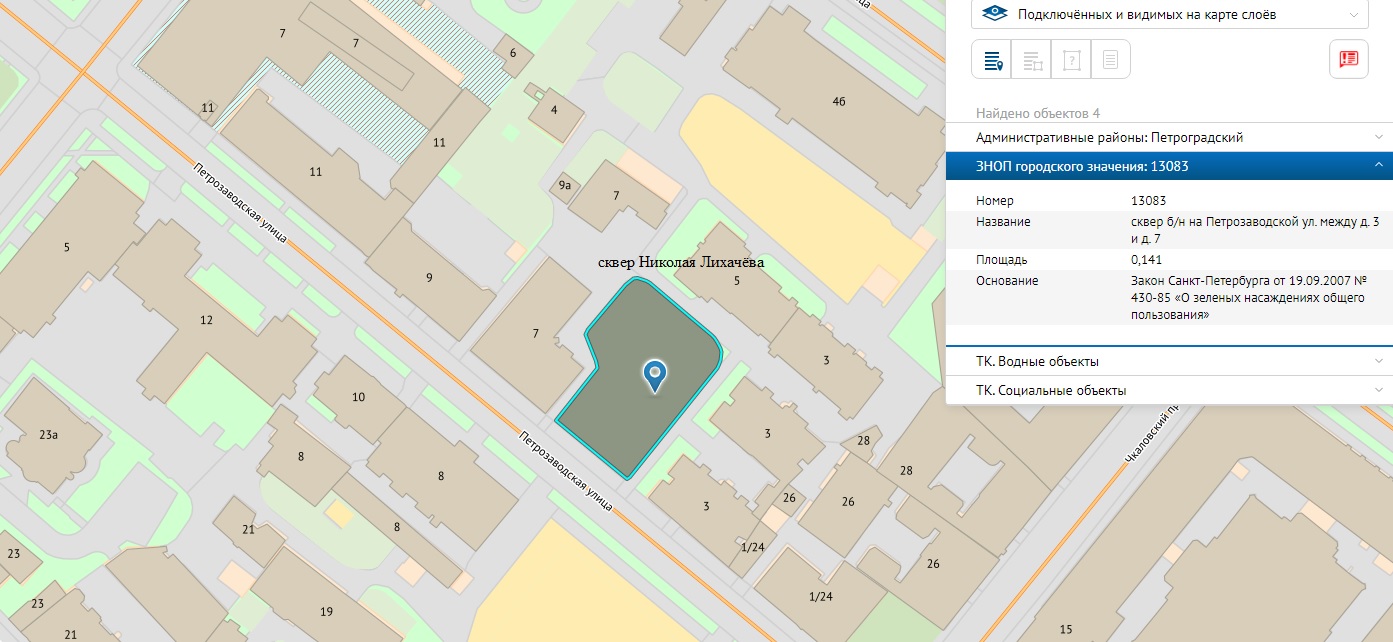Click the blue map pin marker
The image size is (1393, 642).
(655, 375)
